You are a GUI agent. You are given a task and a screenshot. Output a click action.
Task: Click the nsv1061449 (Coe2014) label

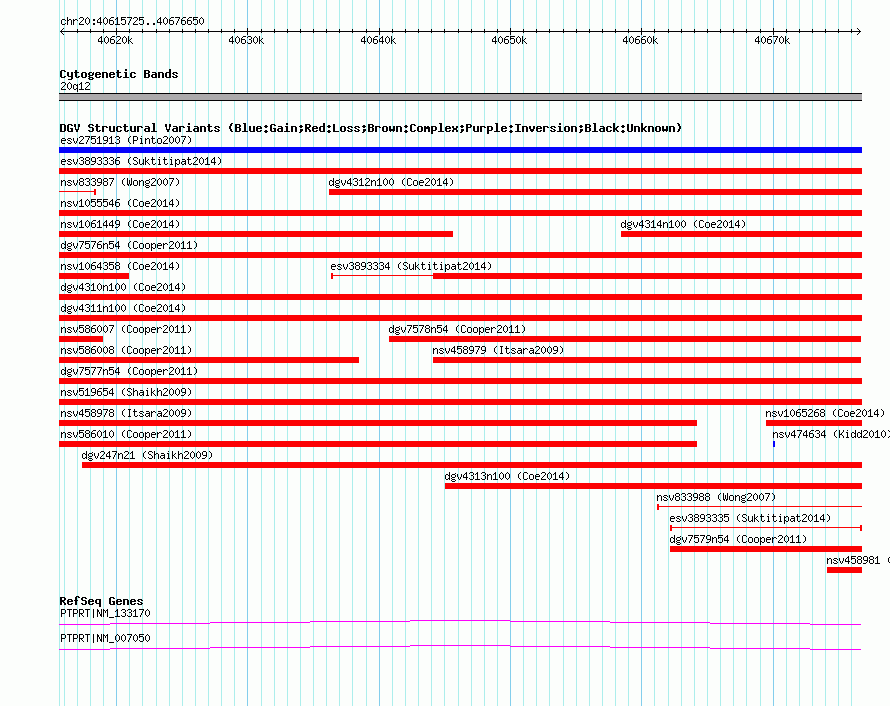120,224
